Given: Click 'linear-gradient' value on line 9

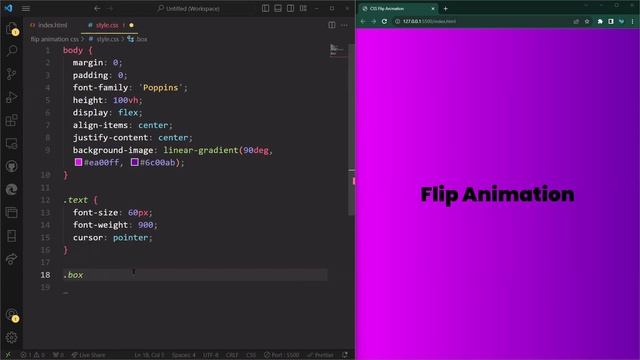Looking at the screenshot, I should click(201, 150).
